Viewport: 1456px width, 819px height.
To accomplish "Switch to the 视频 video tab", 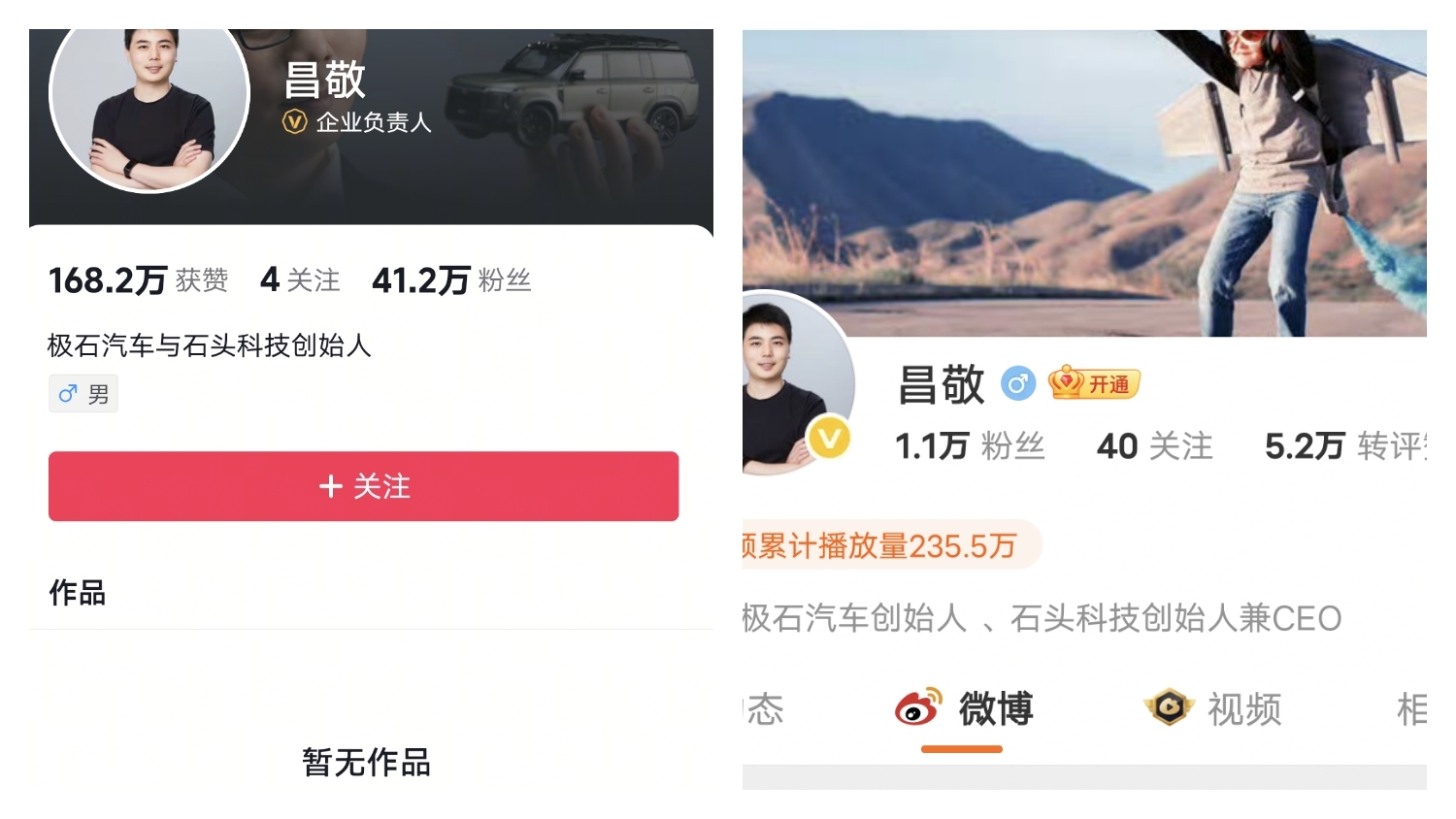I will [1243, 709].
